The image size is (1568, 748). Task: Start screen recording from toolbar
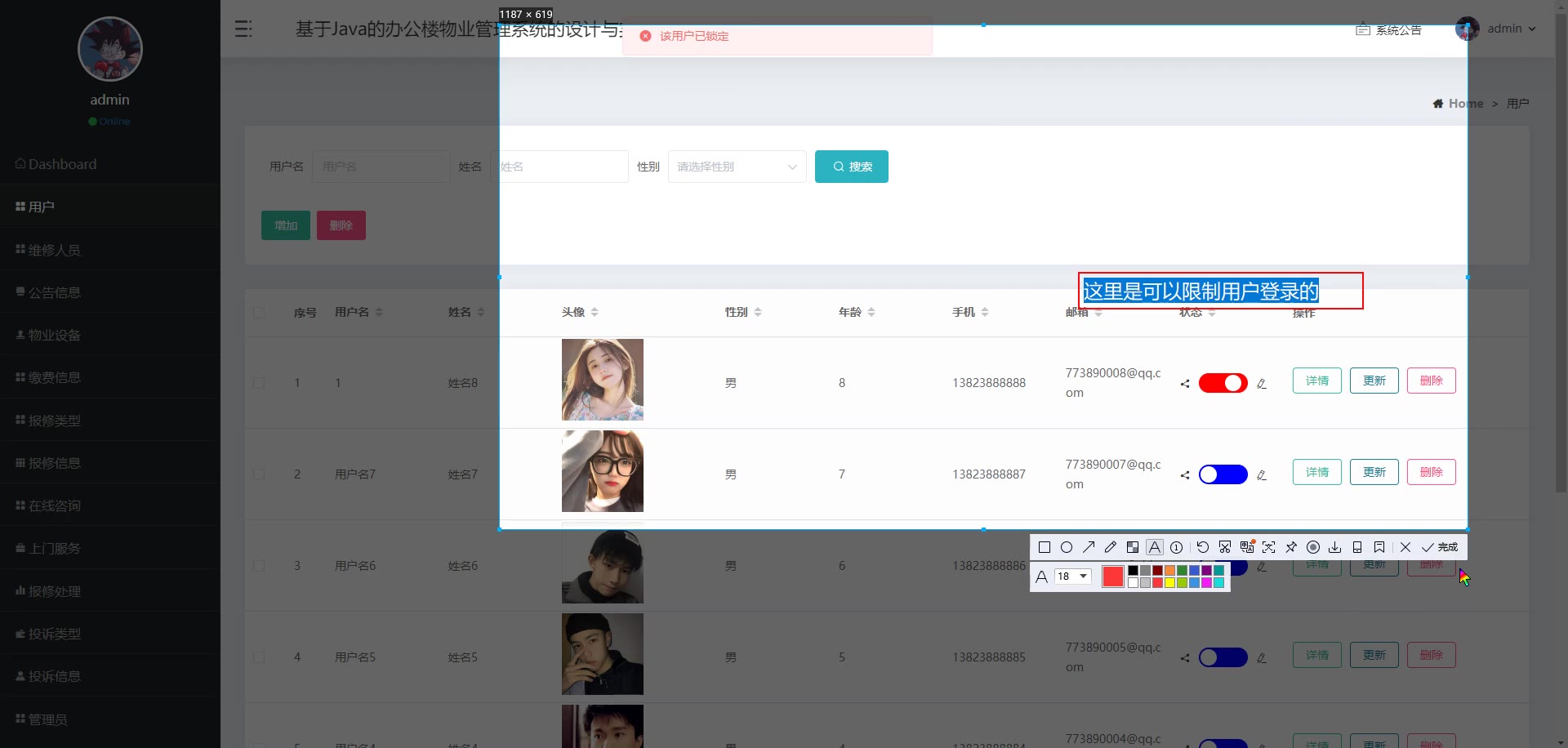point(1313,547)
